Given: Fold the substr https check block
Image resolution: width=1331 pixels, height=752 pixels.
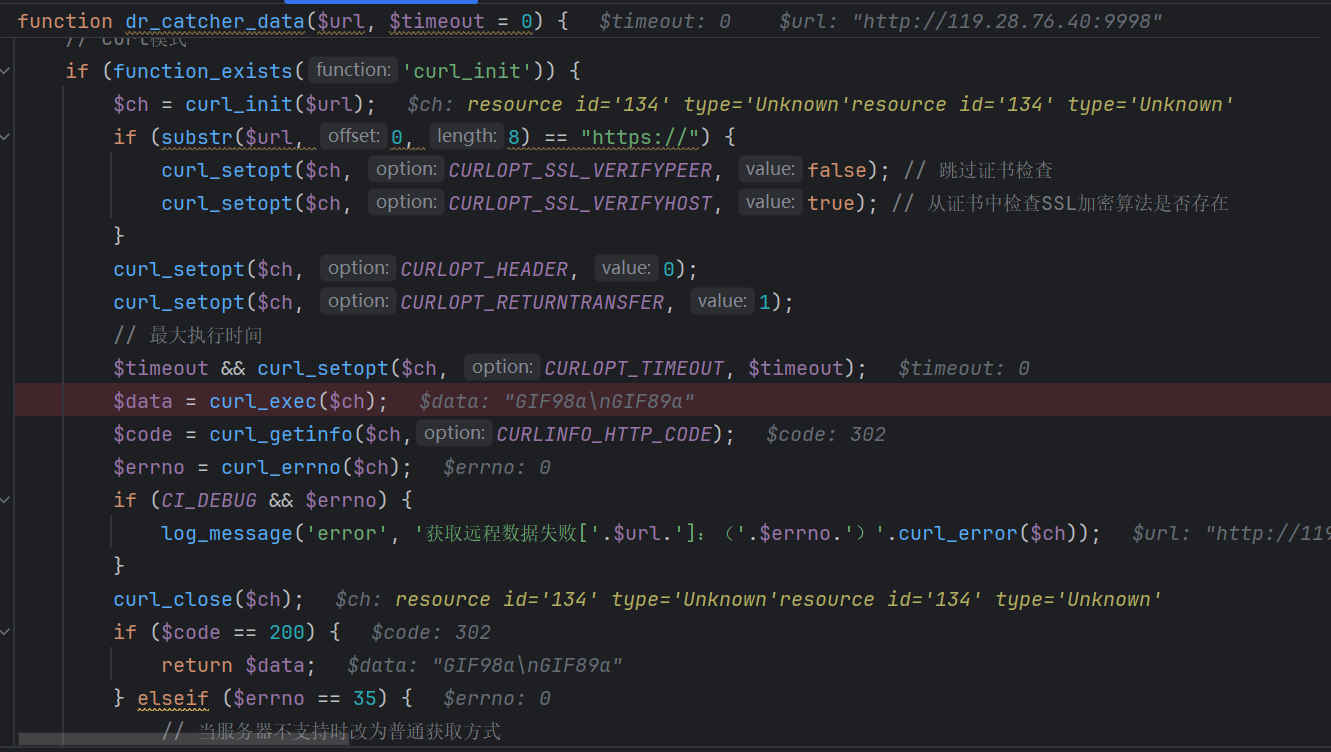Looking at the screenshot, I should [6, 137].
